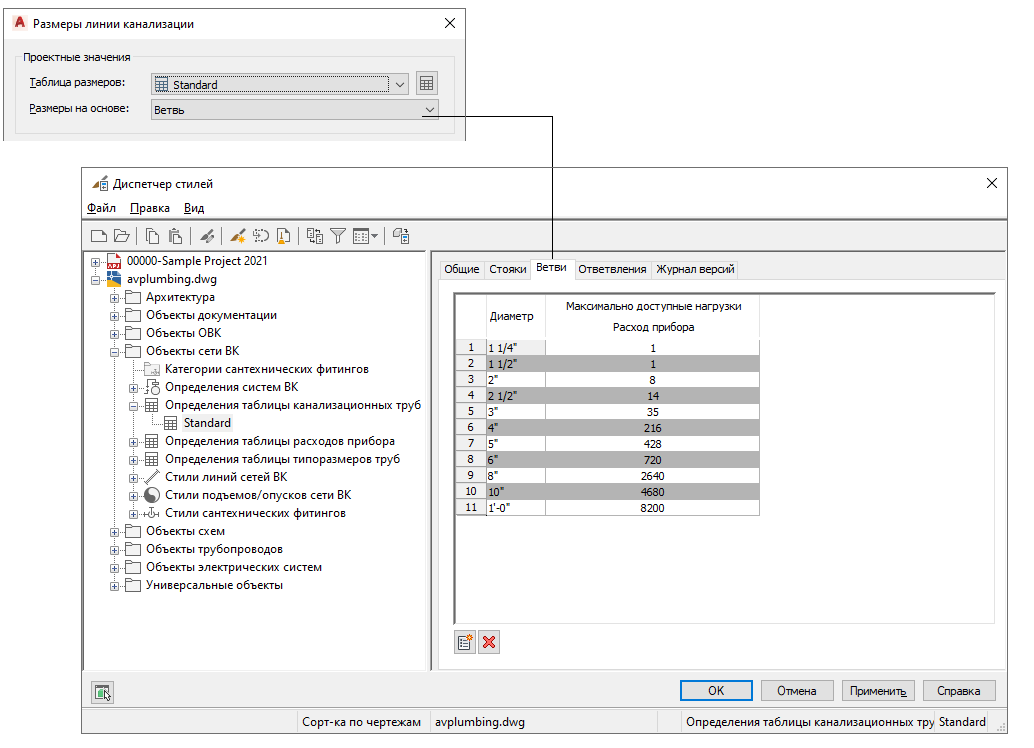Image resolution: width=1034 pixels, height=748 pixels.
Task: Open the Вид menu
Action: pos(194,208)
